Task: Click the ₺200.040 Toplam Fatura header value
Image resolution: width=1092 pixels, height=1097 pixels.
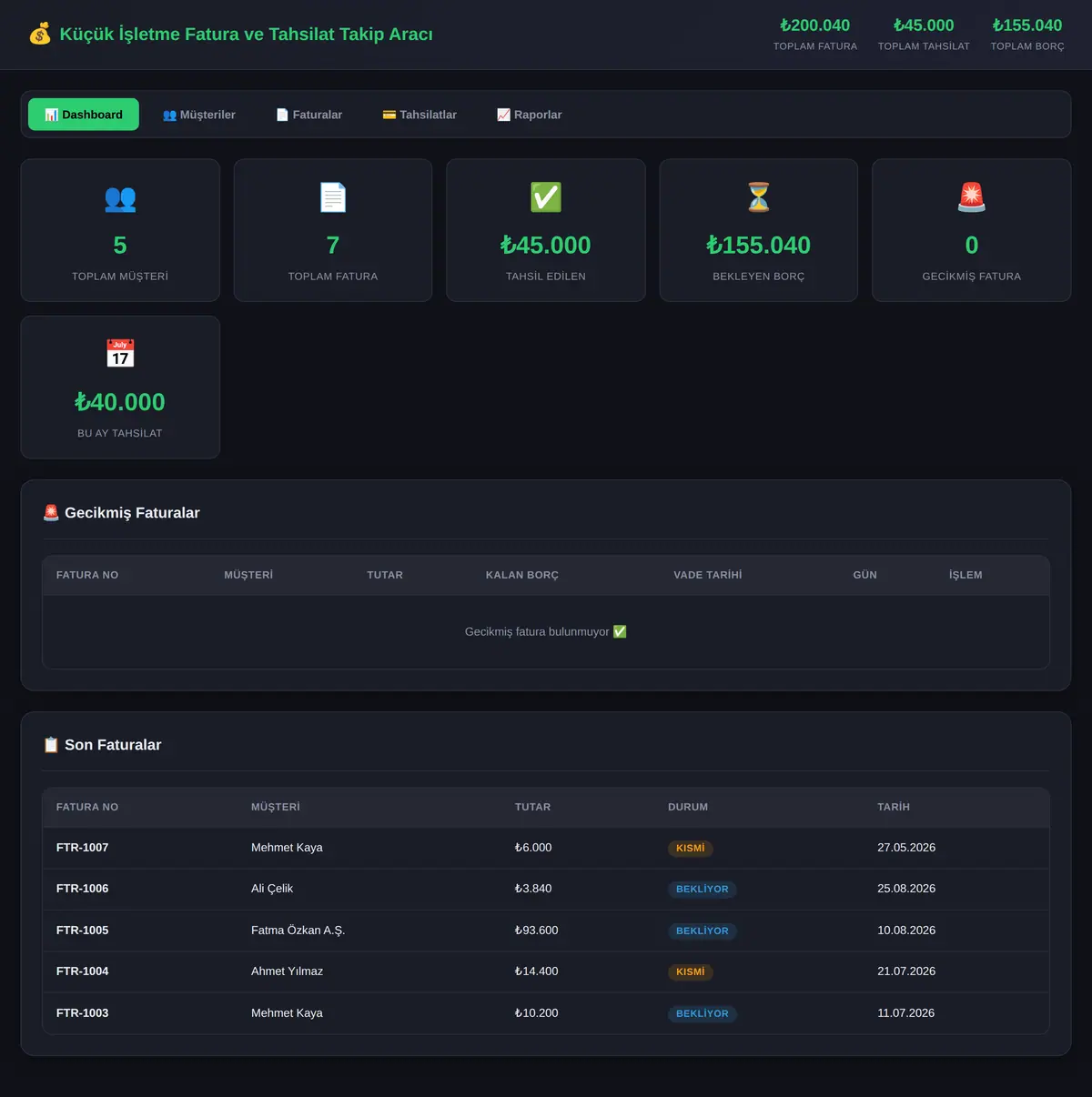Action: click(x=815, y=25)
